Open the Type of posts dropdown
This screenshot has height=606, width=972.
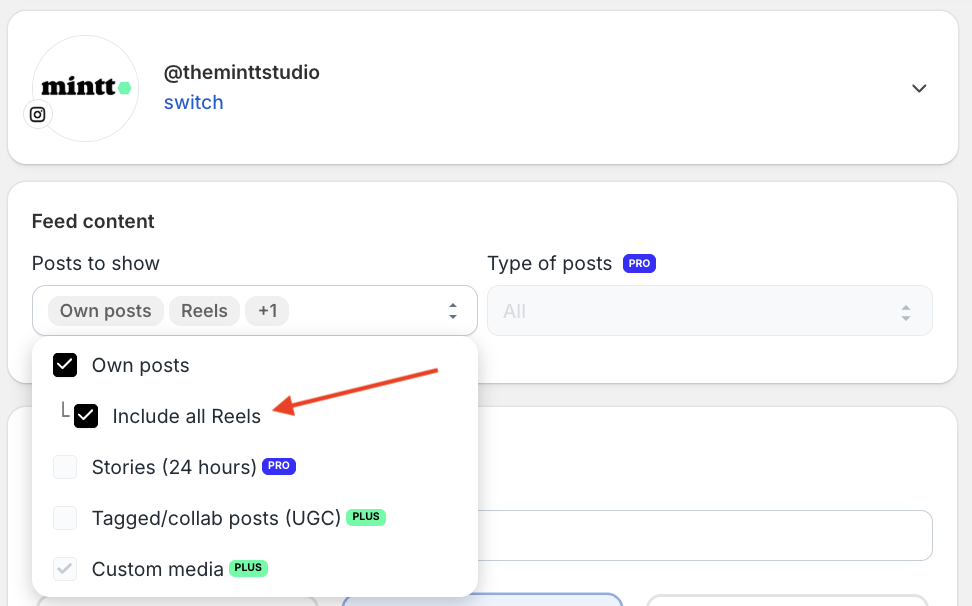pyautogui.click(x=710, y=311)
